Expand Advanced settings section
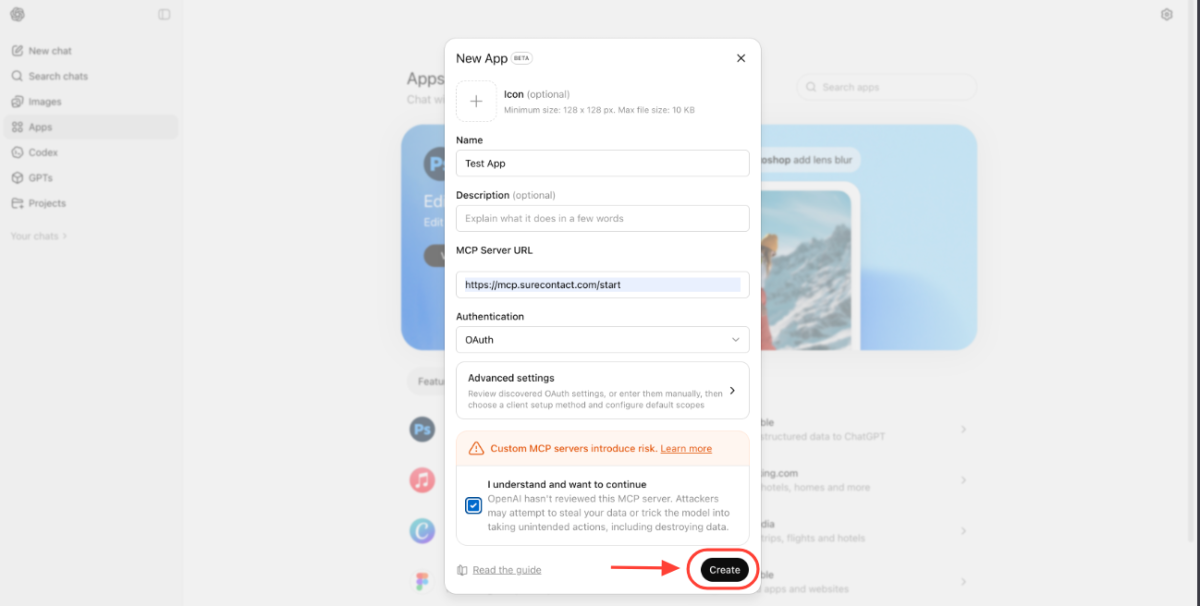The width and height of the screenshot is (1200, 606). (x=603, y=391)
